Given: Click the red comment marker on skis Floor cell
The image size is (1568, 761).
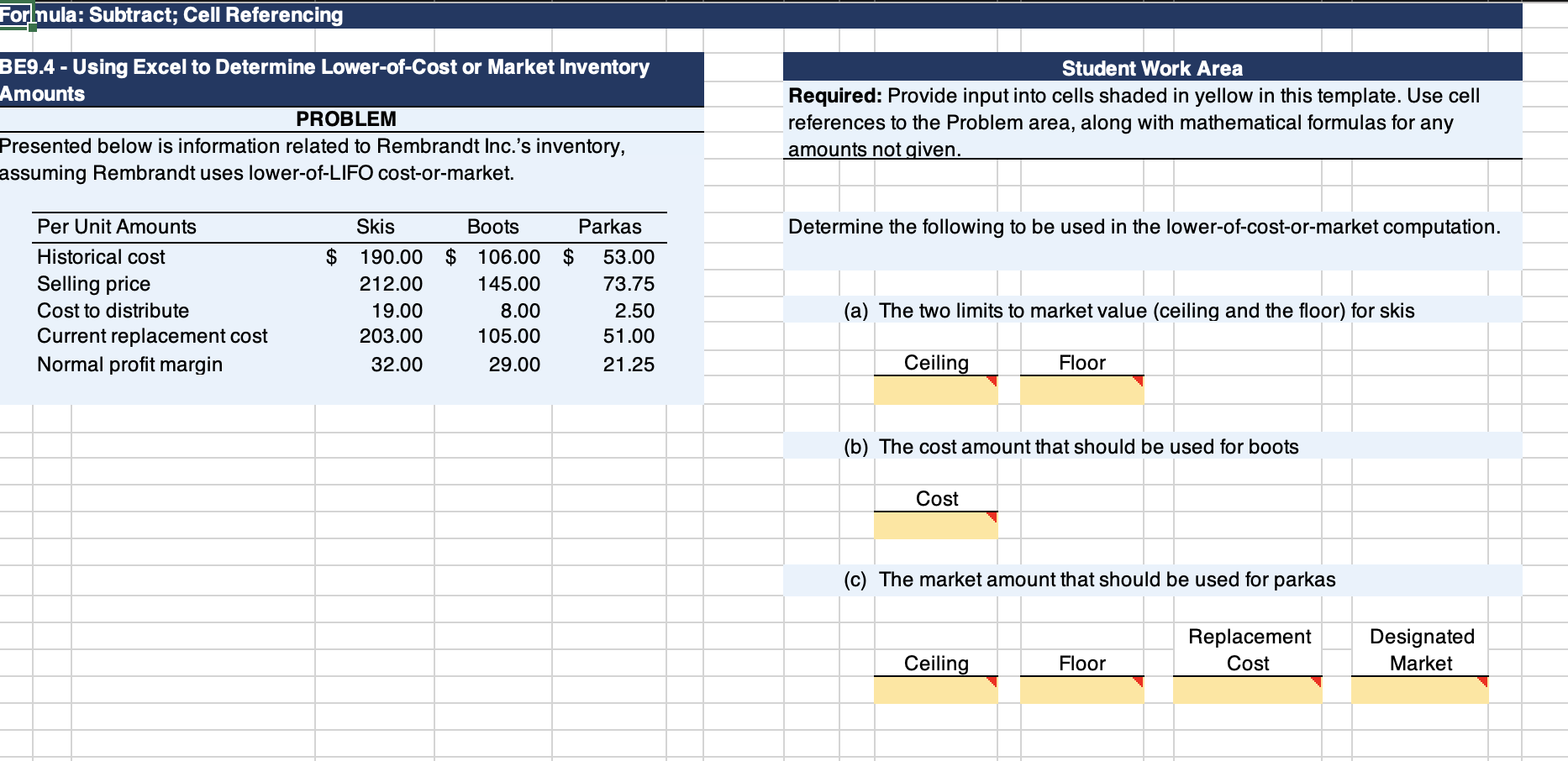Looking at the screenshot, I should click(x=1139, y=380).
